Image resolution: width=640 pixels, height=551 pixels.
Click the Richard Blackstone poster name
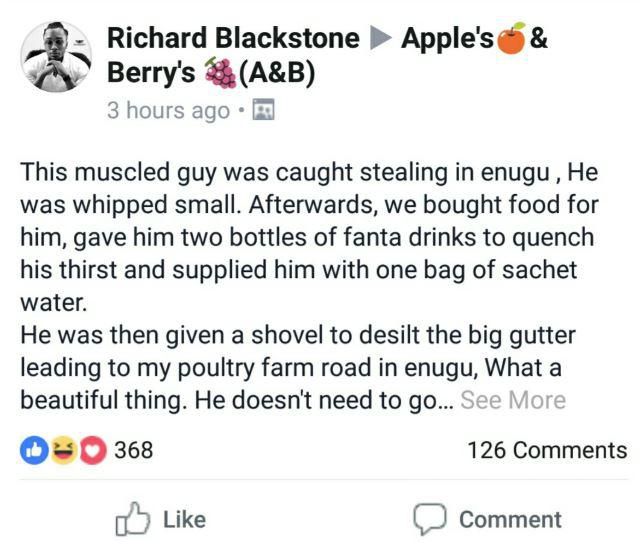pos(233,39)
